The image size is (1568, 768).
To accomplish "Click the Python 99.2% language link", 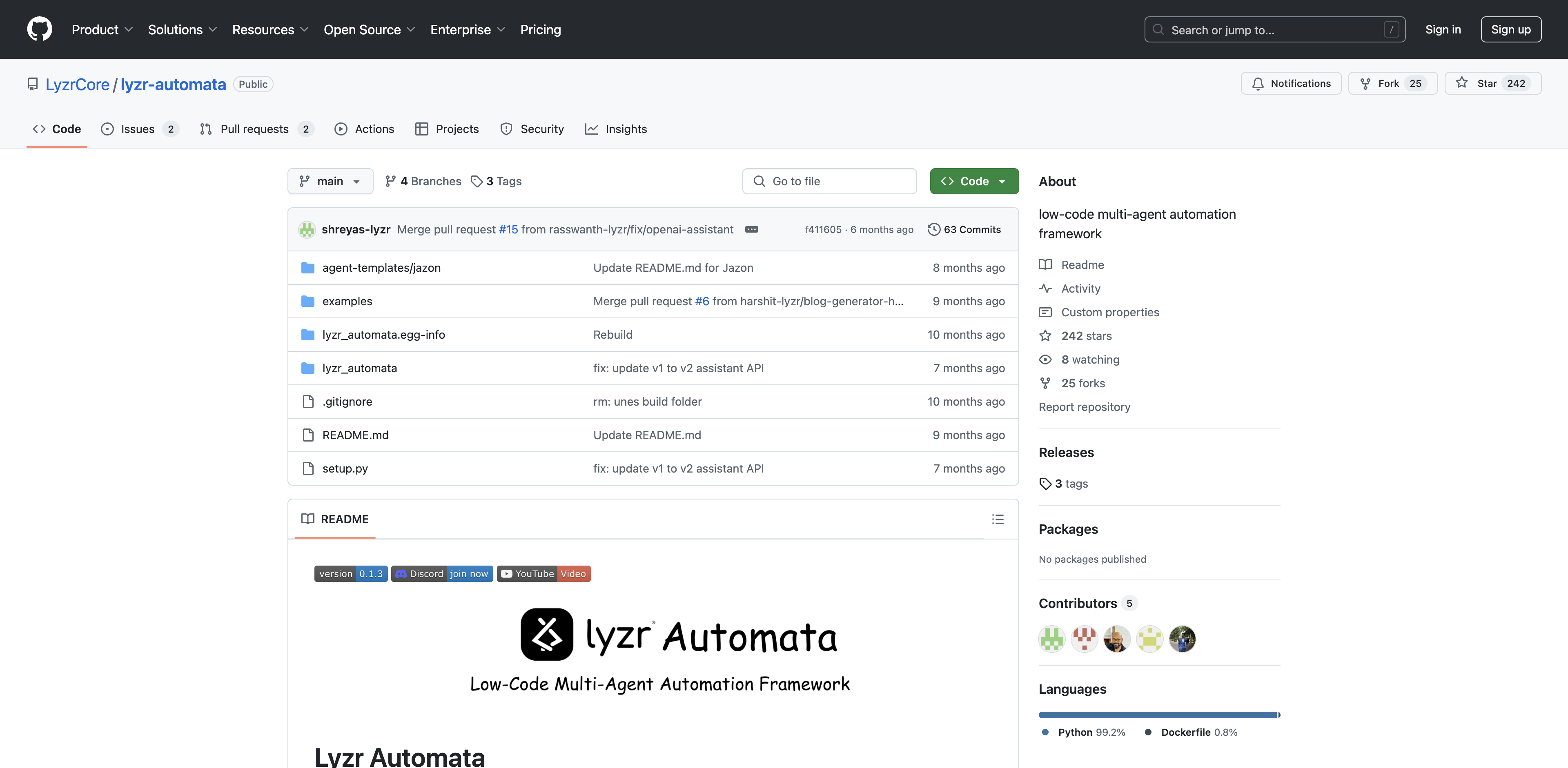I will (x=1083, y=732).
